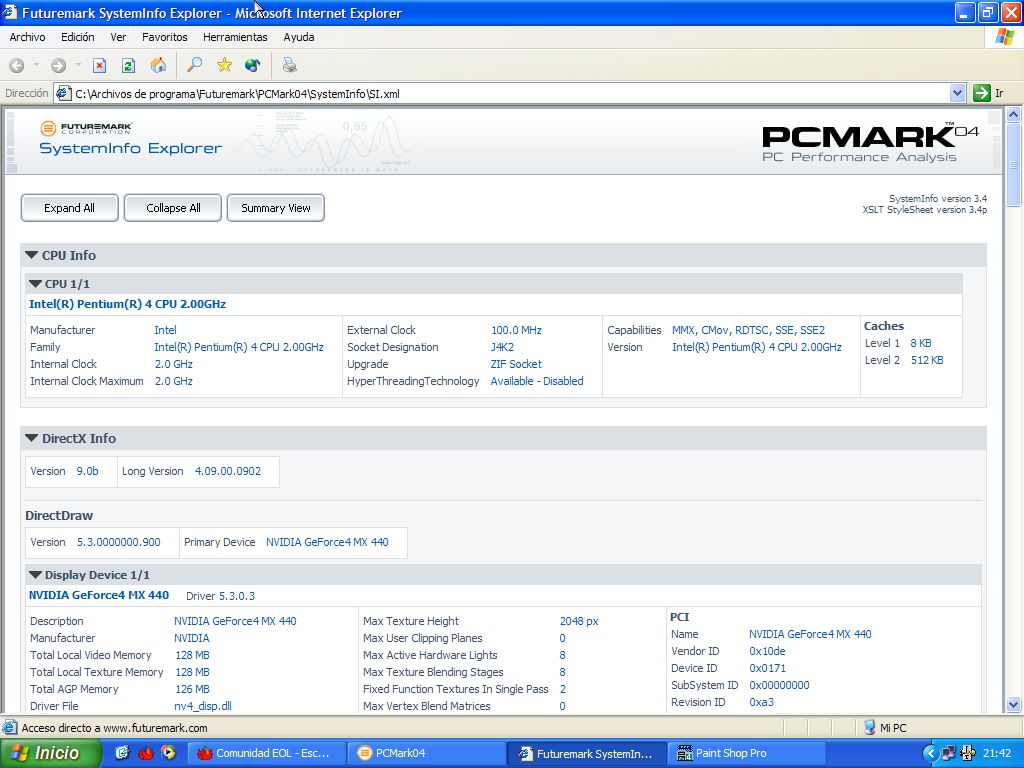Launch Internet Explorer from quick launch
1024x768 pixels.
coord(122,753)
